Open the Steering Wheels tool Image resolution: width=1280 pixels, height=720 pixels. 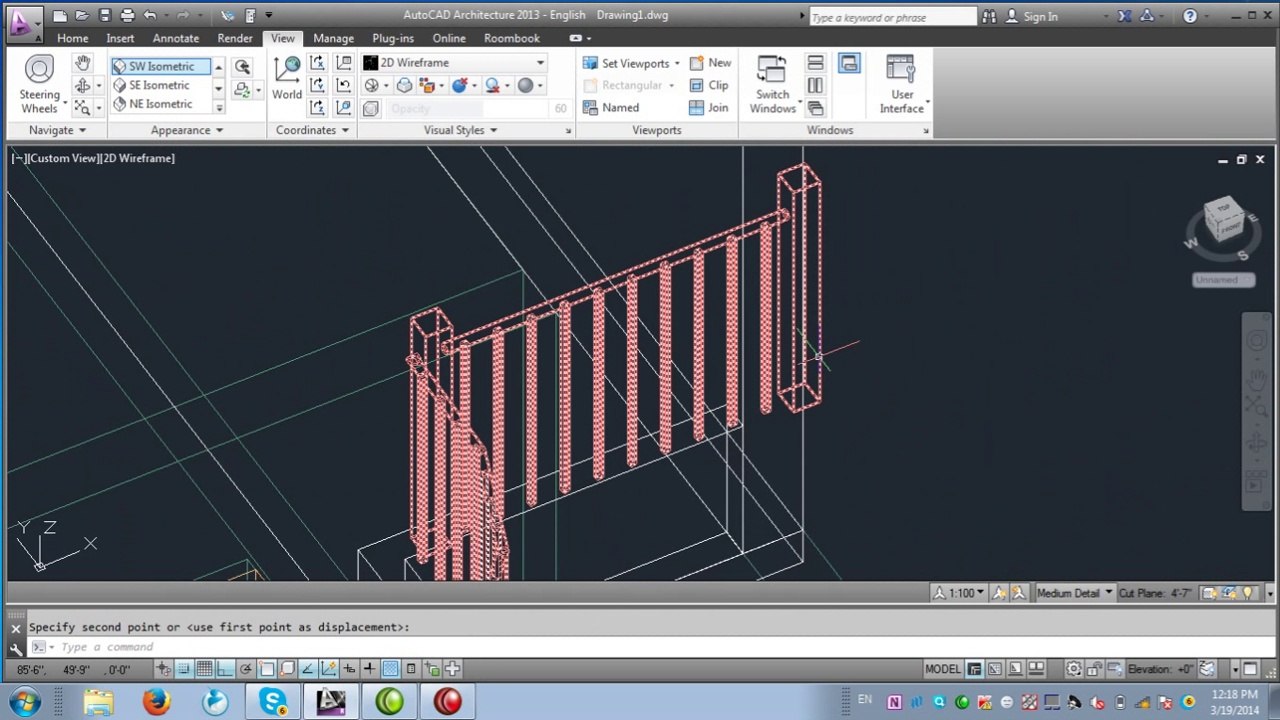[x=40, y=85]
